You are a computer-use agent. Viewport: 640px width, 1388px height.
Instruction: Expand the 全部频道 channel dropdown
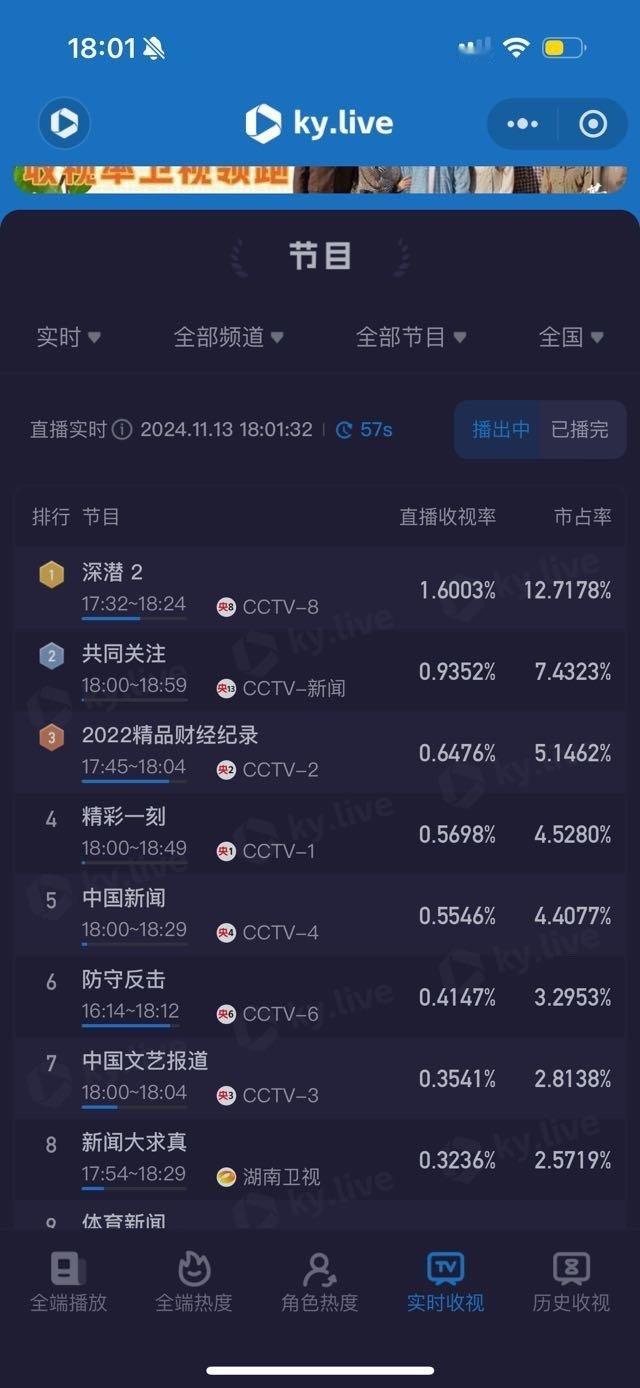point(229,338)
